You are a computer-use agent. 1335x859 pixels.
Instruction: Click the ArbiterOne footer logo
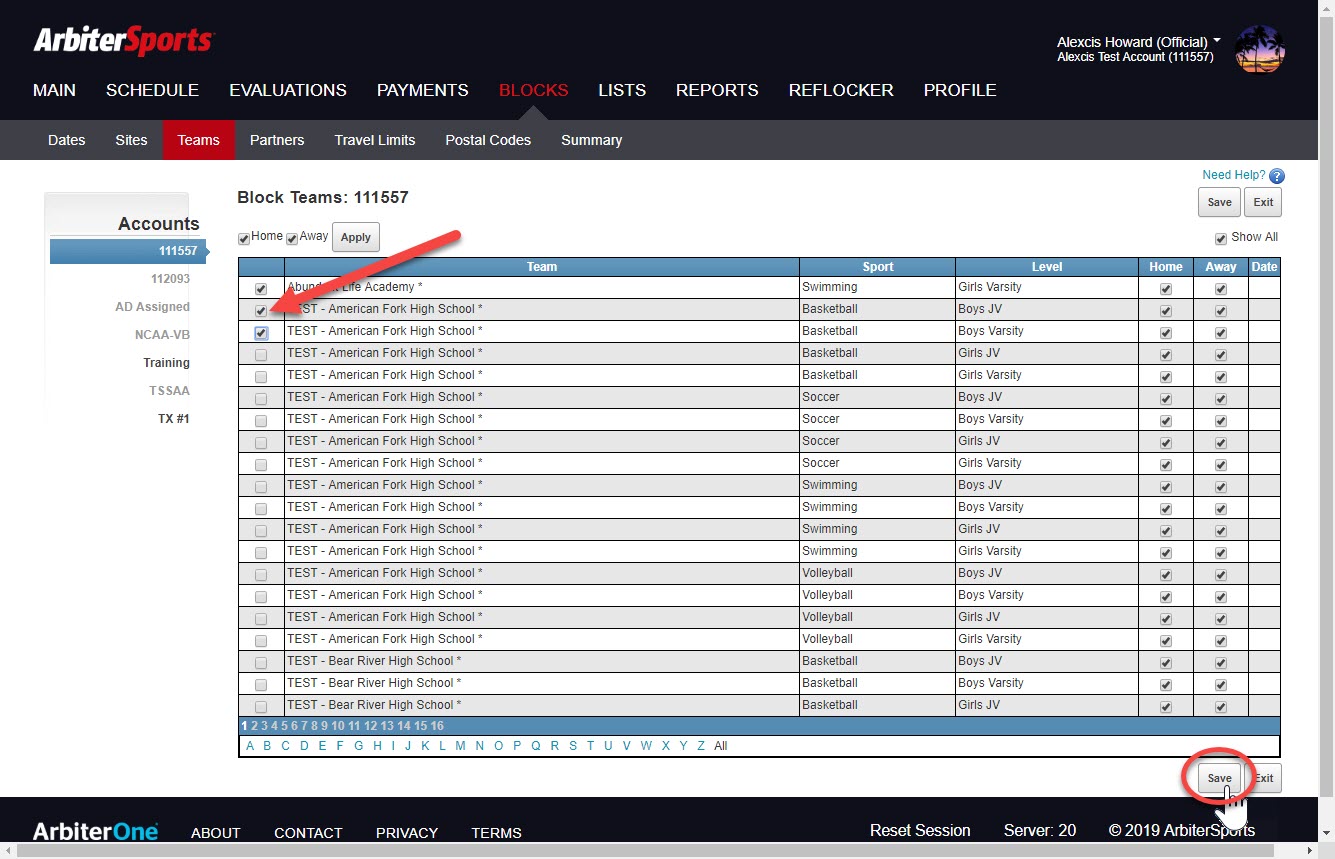[95, 831]
